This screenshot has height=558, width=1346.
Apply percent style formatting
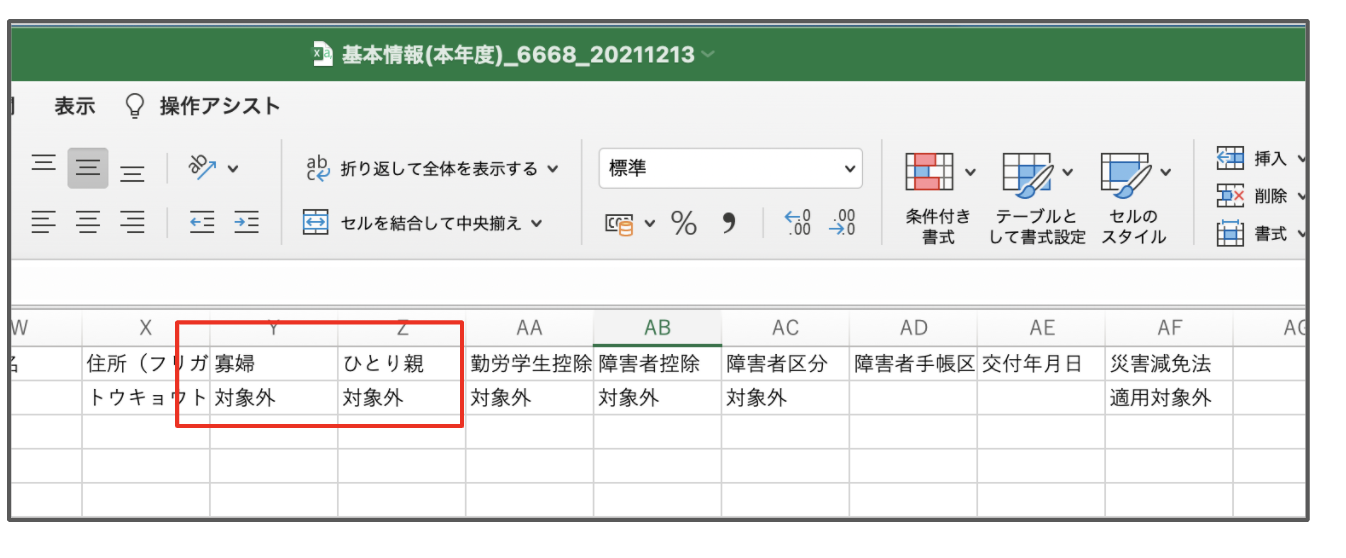[x=684, y=223]
